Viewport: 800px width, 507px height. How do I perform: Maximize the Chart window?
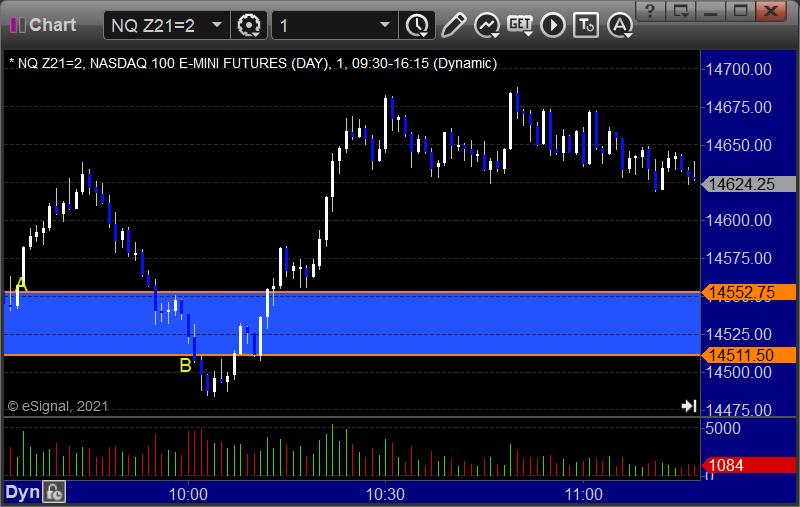(x=740, y=10)
